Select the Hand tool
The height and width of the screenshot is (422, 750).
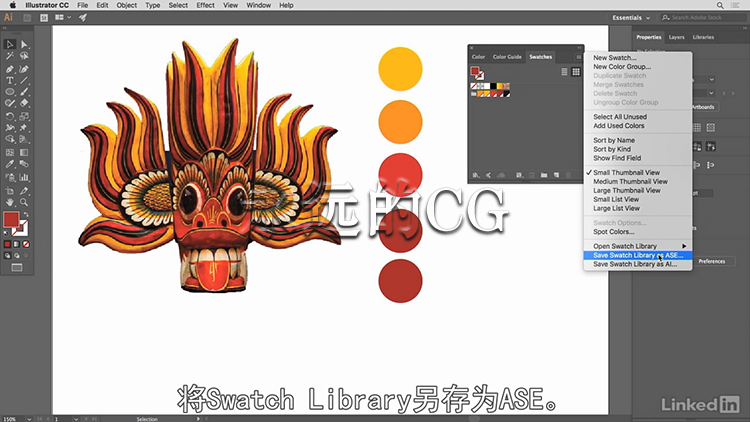[10, 202]
